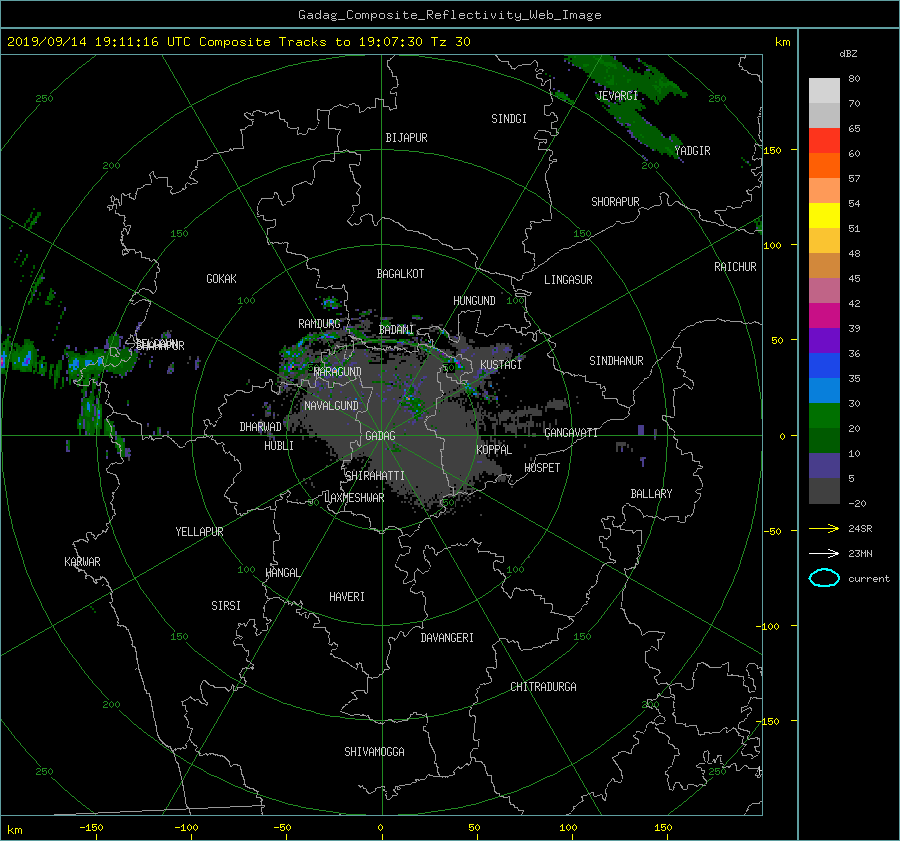Image resolution: width=900 pixels, height=841 pixels.
Task: Select the LINGASUR city label
Action: tap(568, 280)
